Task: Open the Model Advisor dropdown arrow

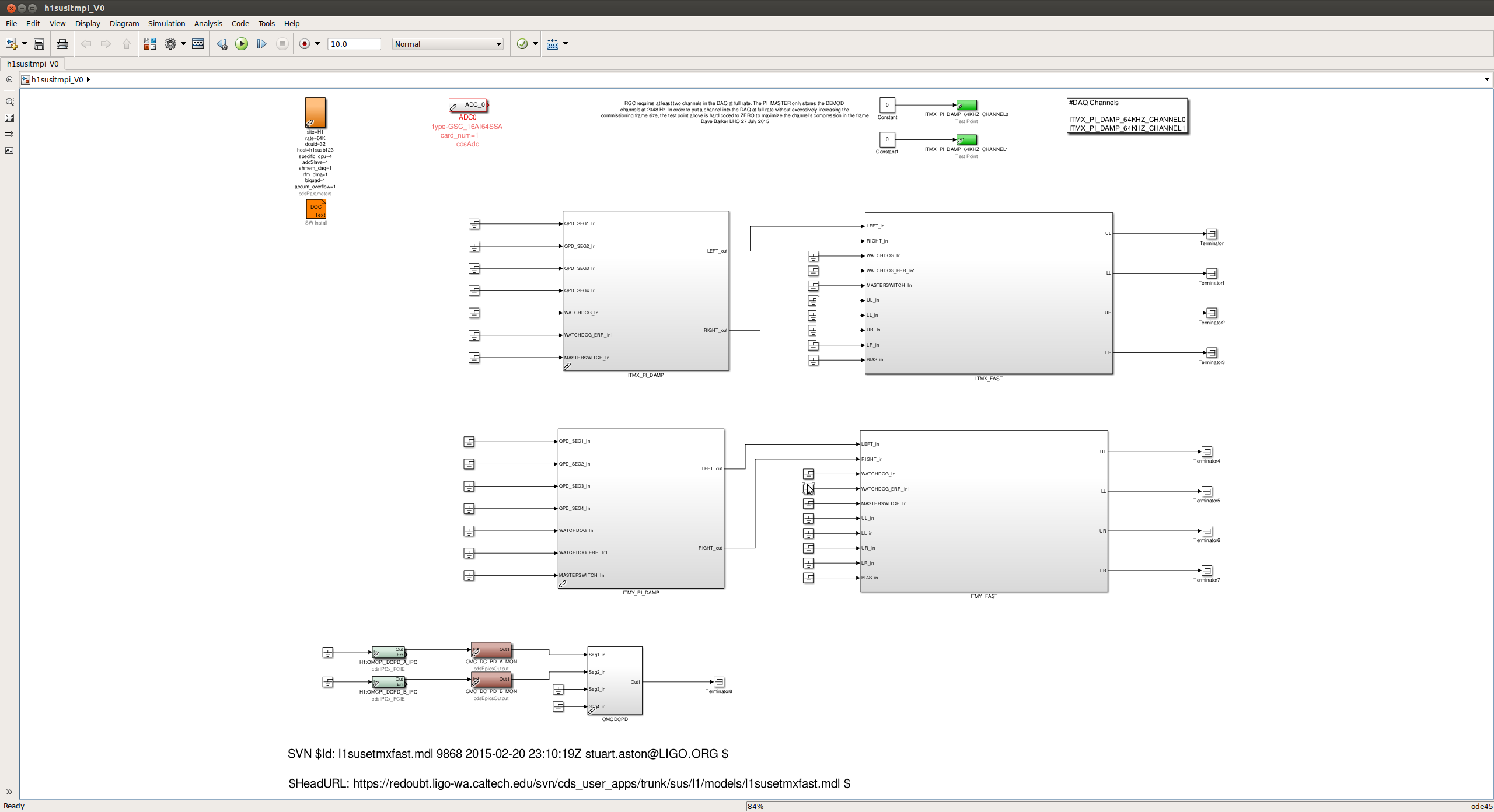Action: point(535,44)
